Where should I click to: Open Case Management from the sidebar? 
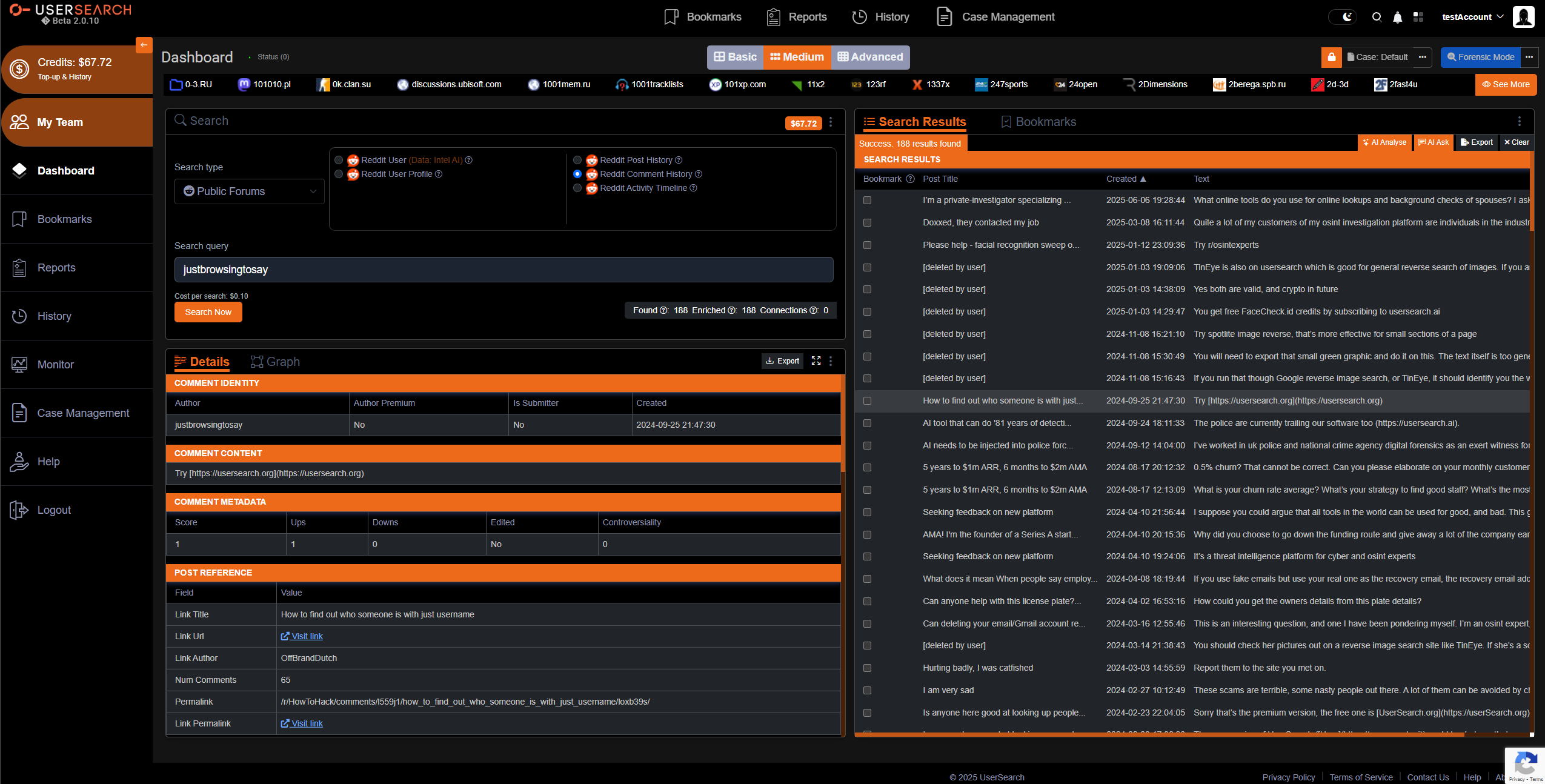point(83,413)
